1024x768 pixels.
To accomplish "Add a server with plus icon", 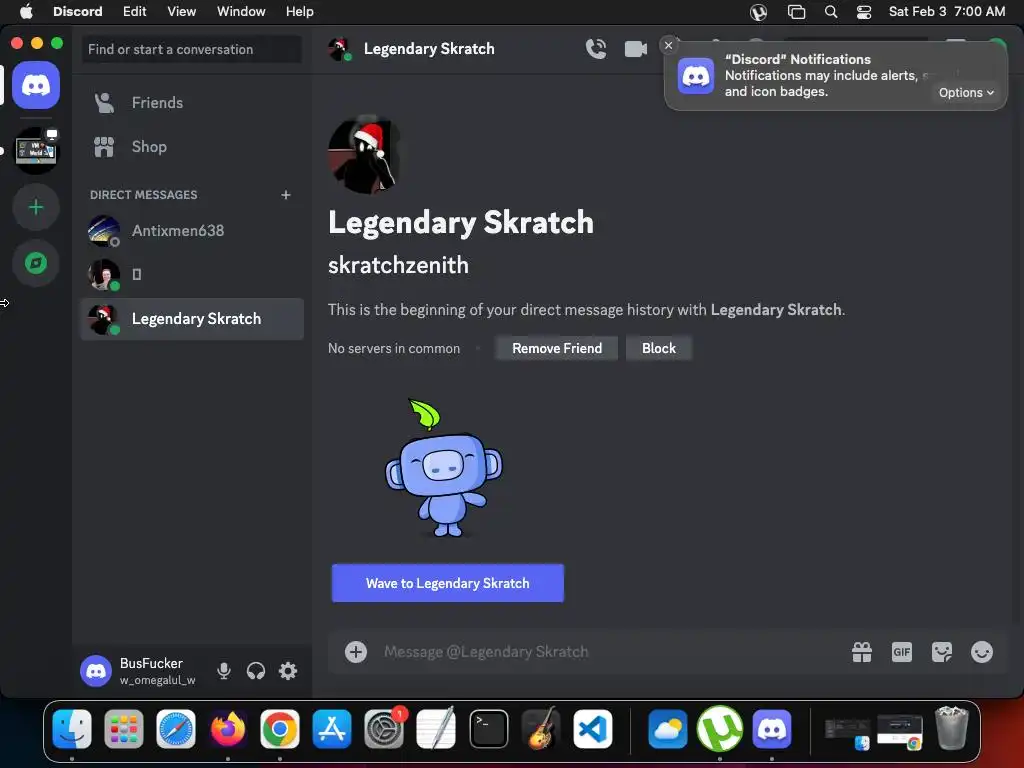I will point(36,208).
